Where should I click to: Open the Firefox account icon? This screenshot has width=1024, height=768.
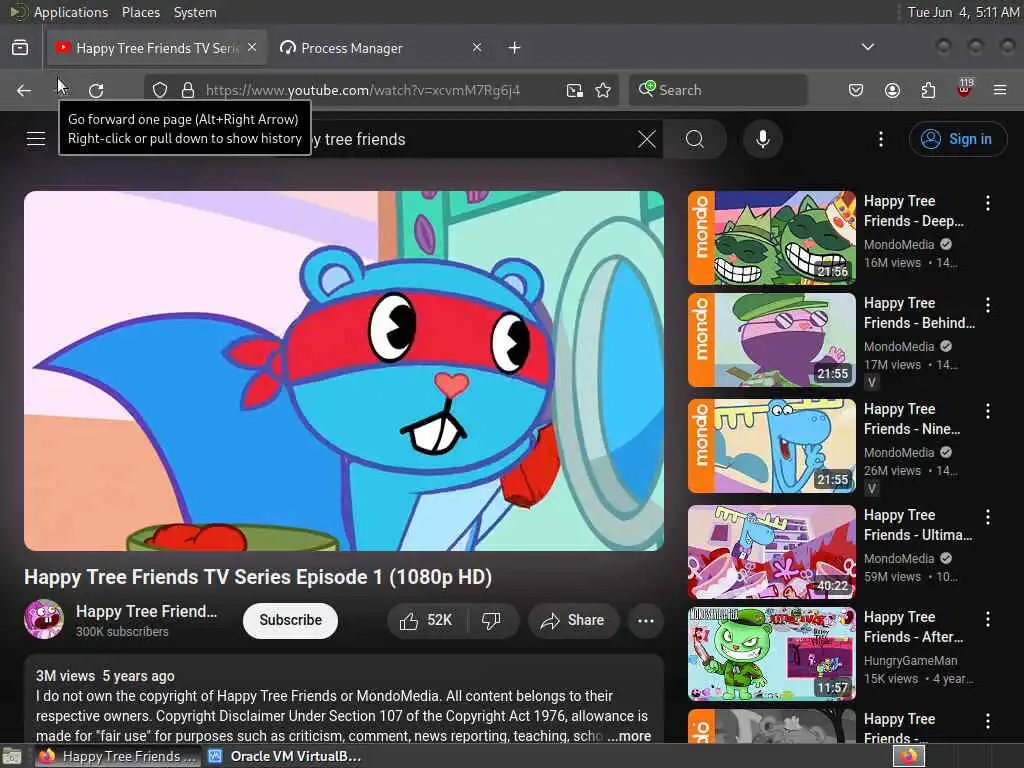[892, 90]
